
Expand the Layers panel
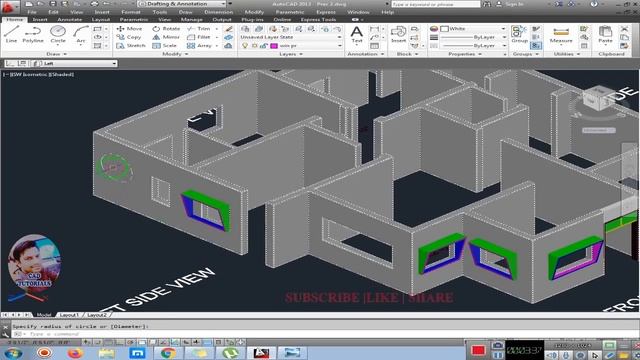coord(291,54)
